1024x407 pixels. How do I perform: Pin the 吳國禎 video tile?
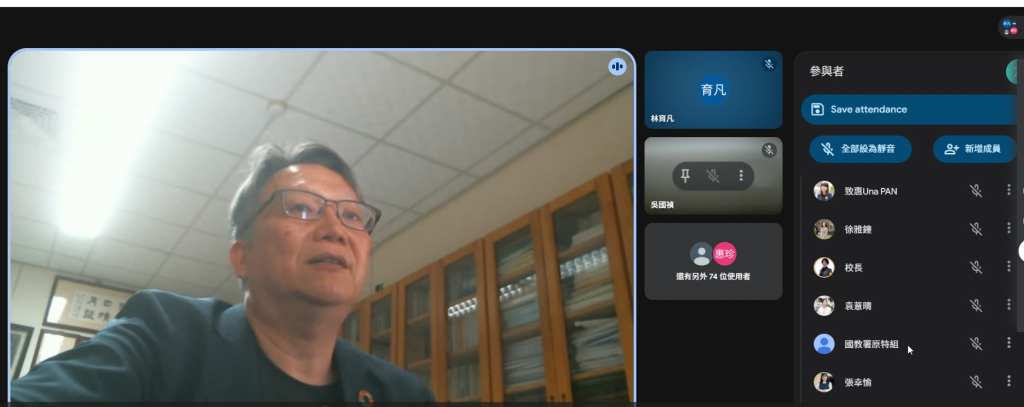685,176
